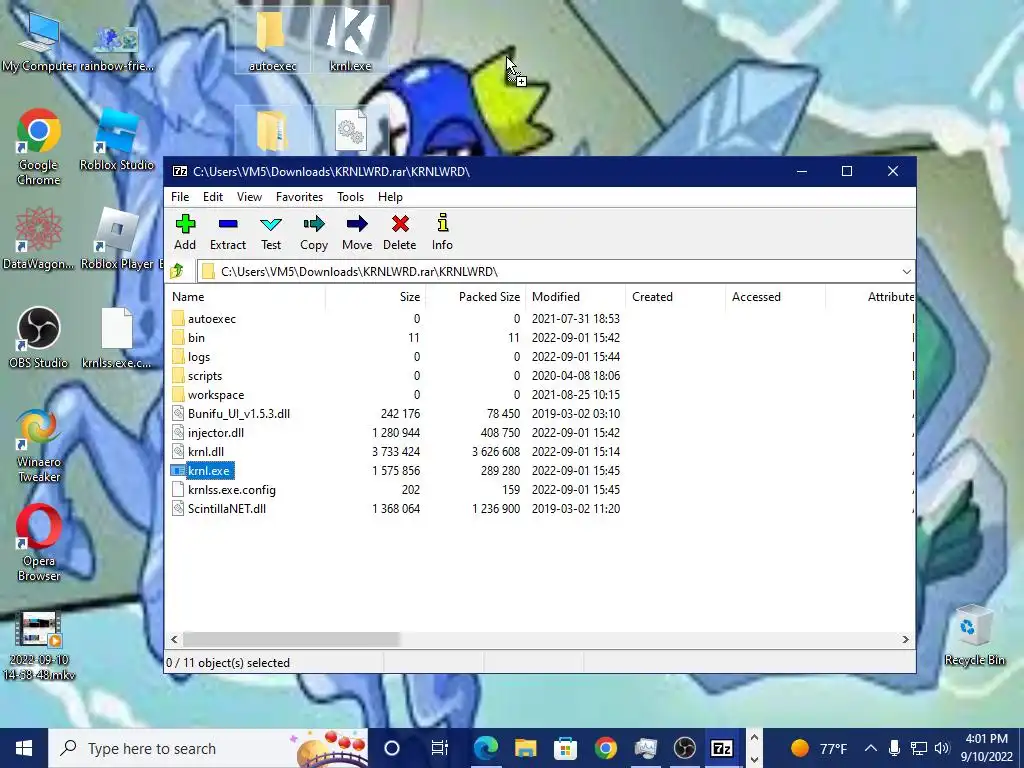Open the taskbar clock and date
1024x768 pixels.
click(986, 748)
